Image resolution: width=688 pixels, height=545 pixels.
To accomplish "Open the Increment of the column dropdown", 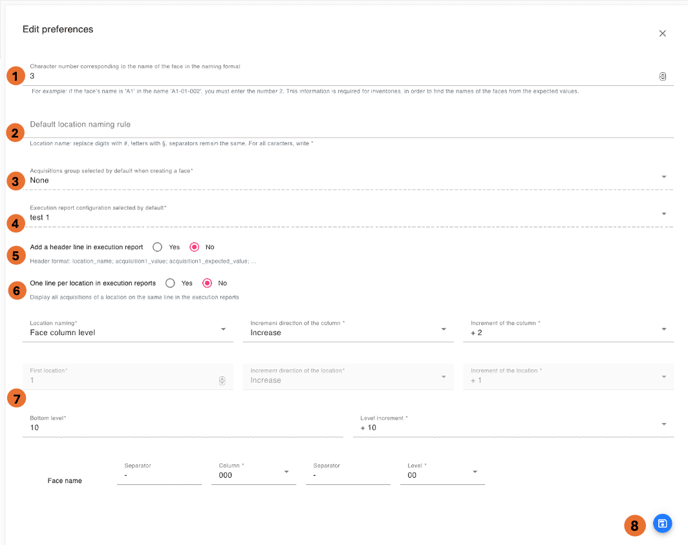I will click(567, 332).
